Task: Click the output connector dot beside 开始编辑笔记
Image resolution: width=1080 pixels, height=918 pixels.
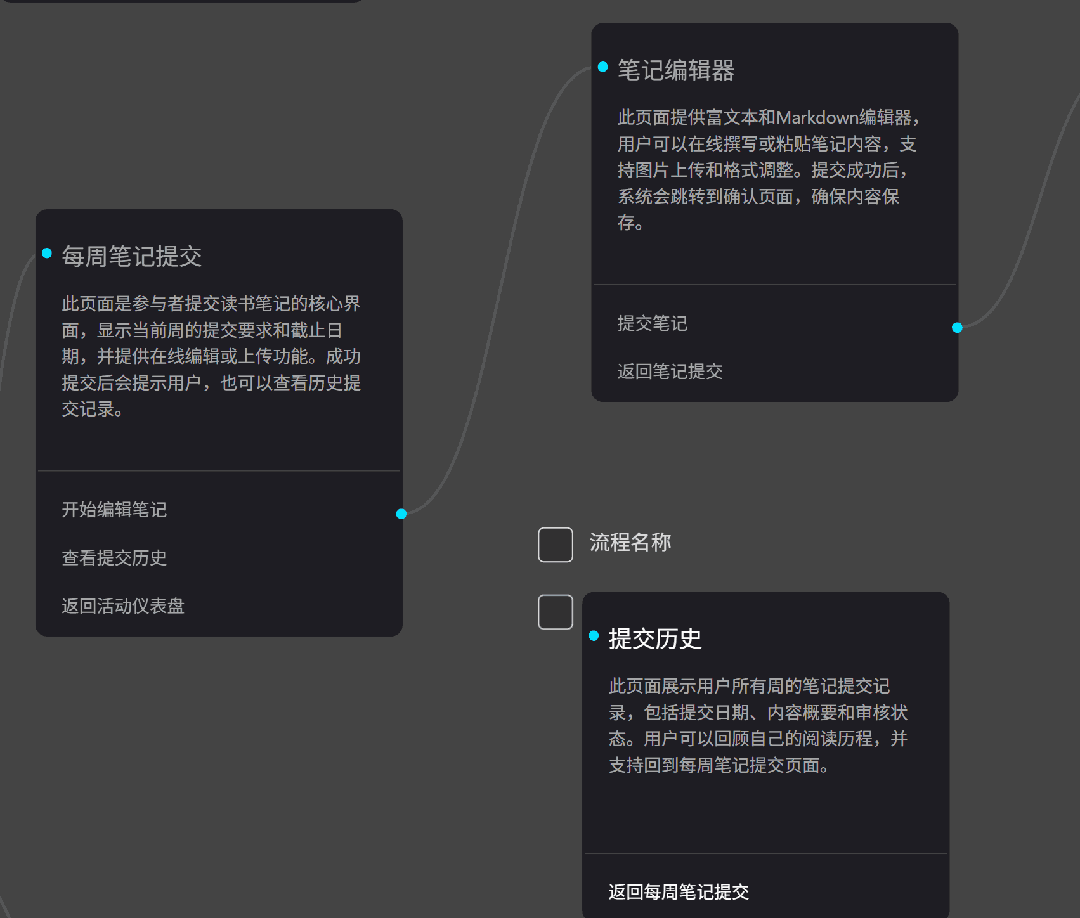Action: coord(401,514)
